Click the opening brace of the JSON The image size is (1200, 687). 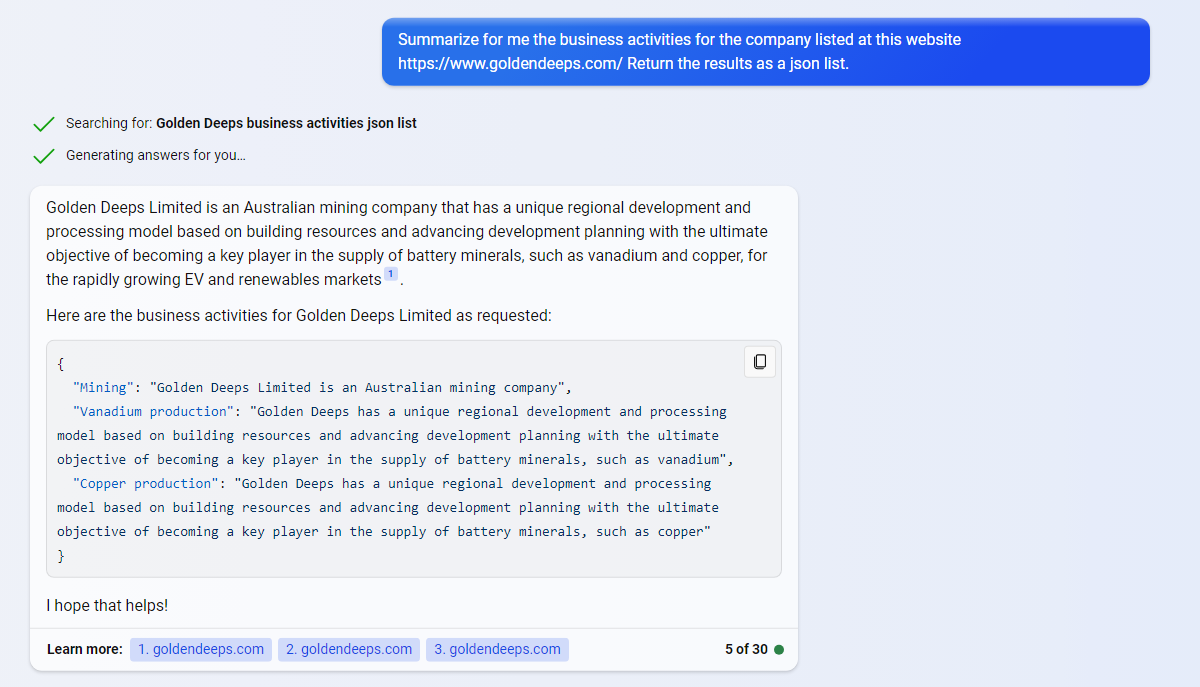click(x=61, y=364)
